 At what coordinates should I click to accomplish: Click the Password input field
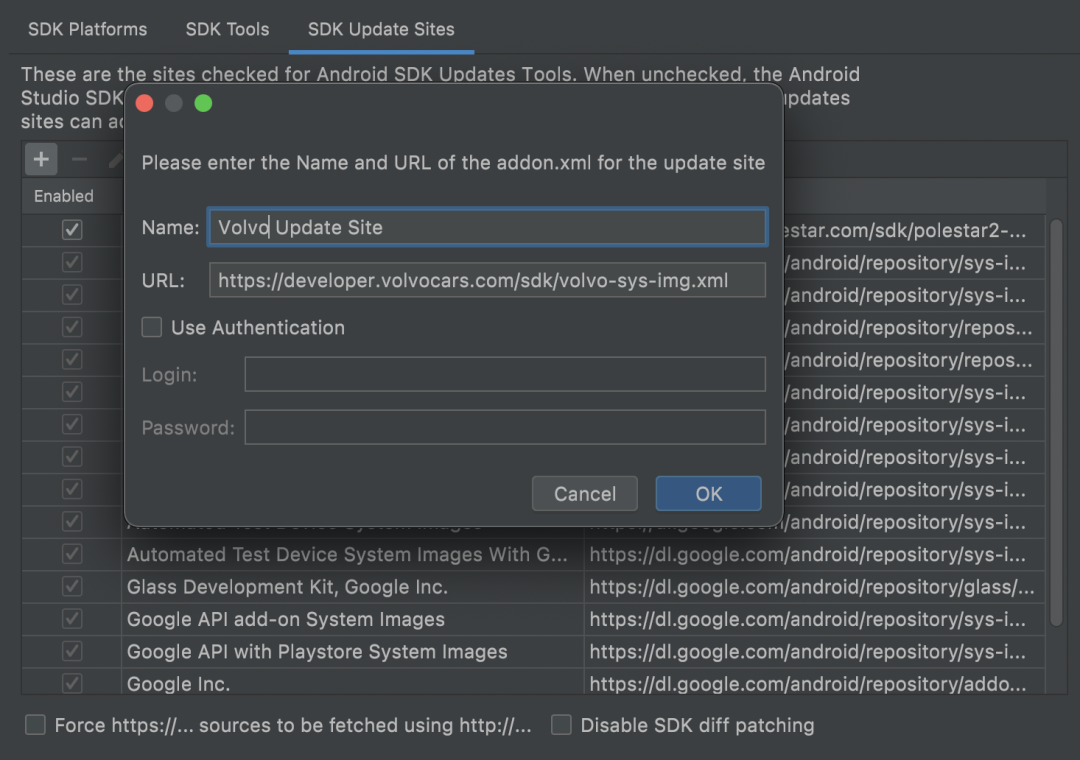click(505, 427)
